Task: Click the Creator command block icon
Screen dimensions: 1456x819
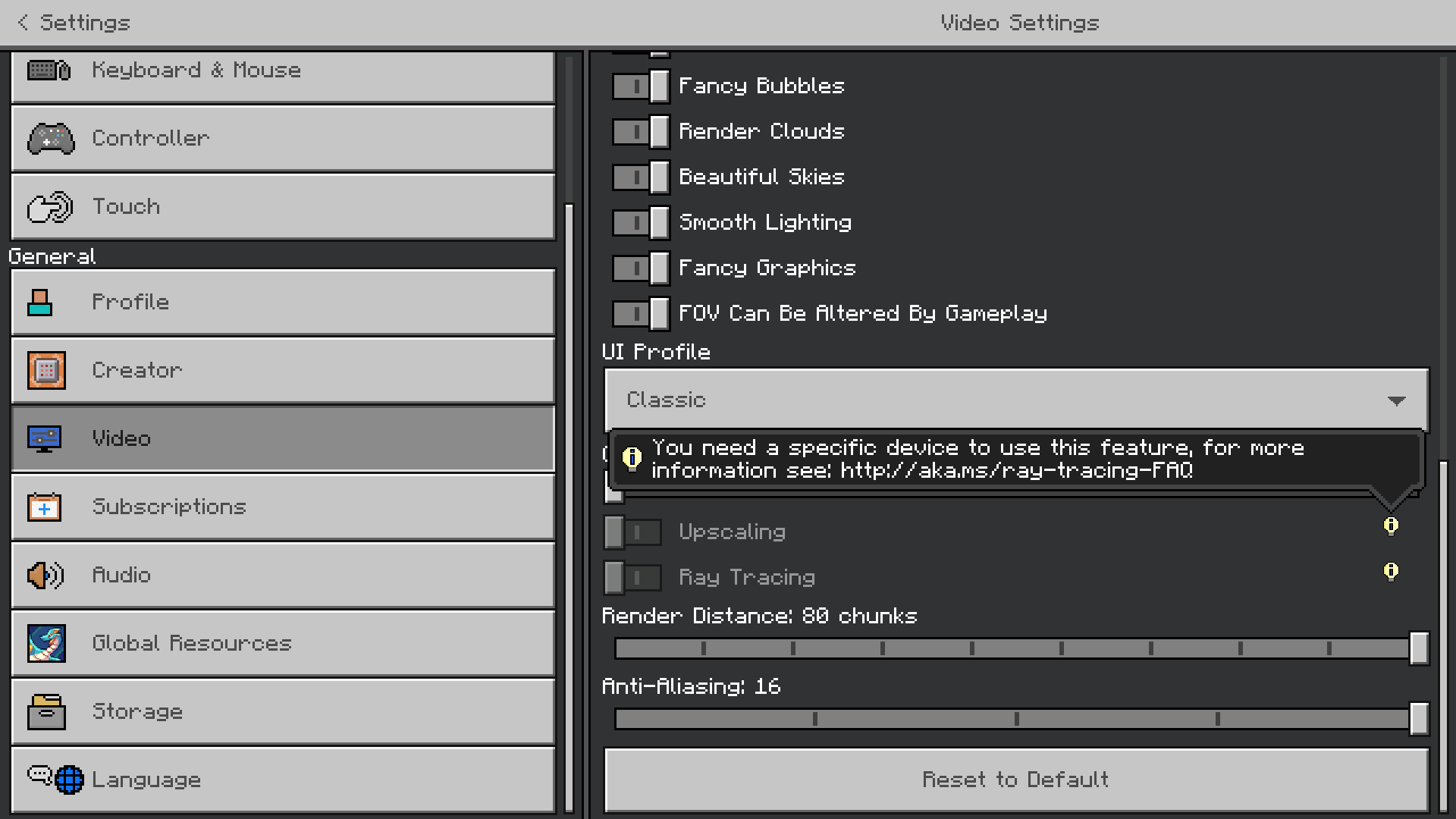Action: [46, 371]
